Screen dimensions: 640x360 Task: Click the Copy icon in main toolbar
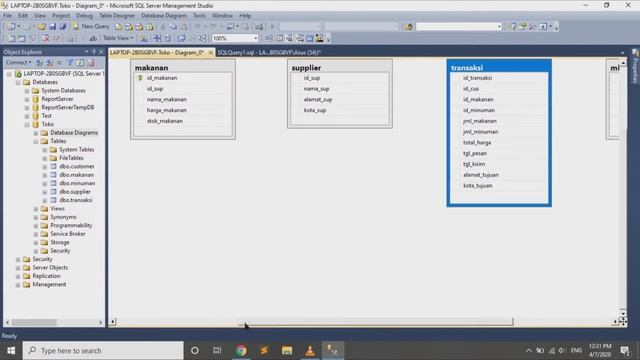pos(173,27)
